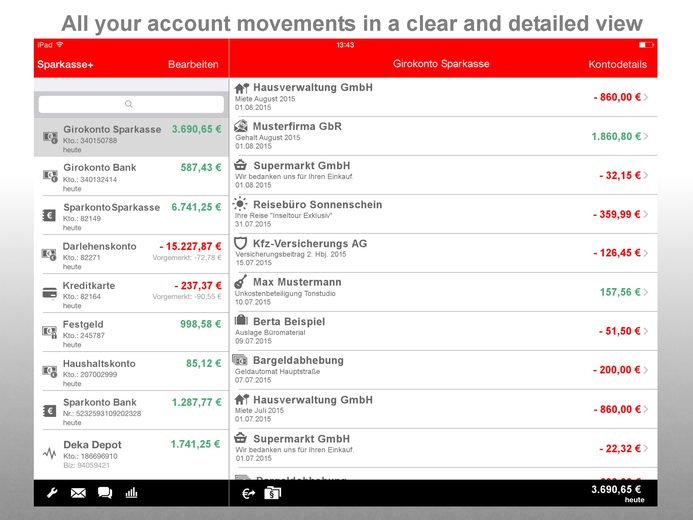
Task: Tap Kfz-Versicherungs AG shield icon
Action: [240, 243]
